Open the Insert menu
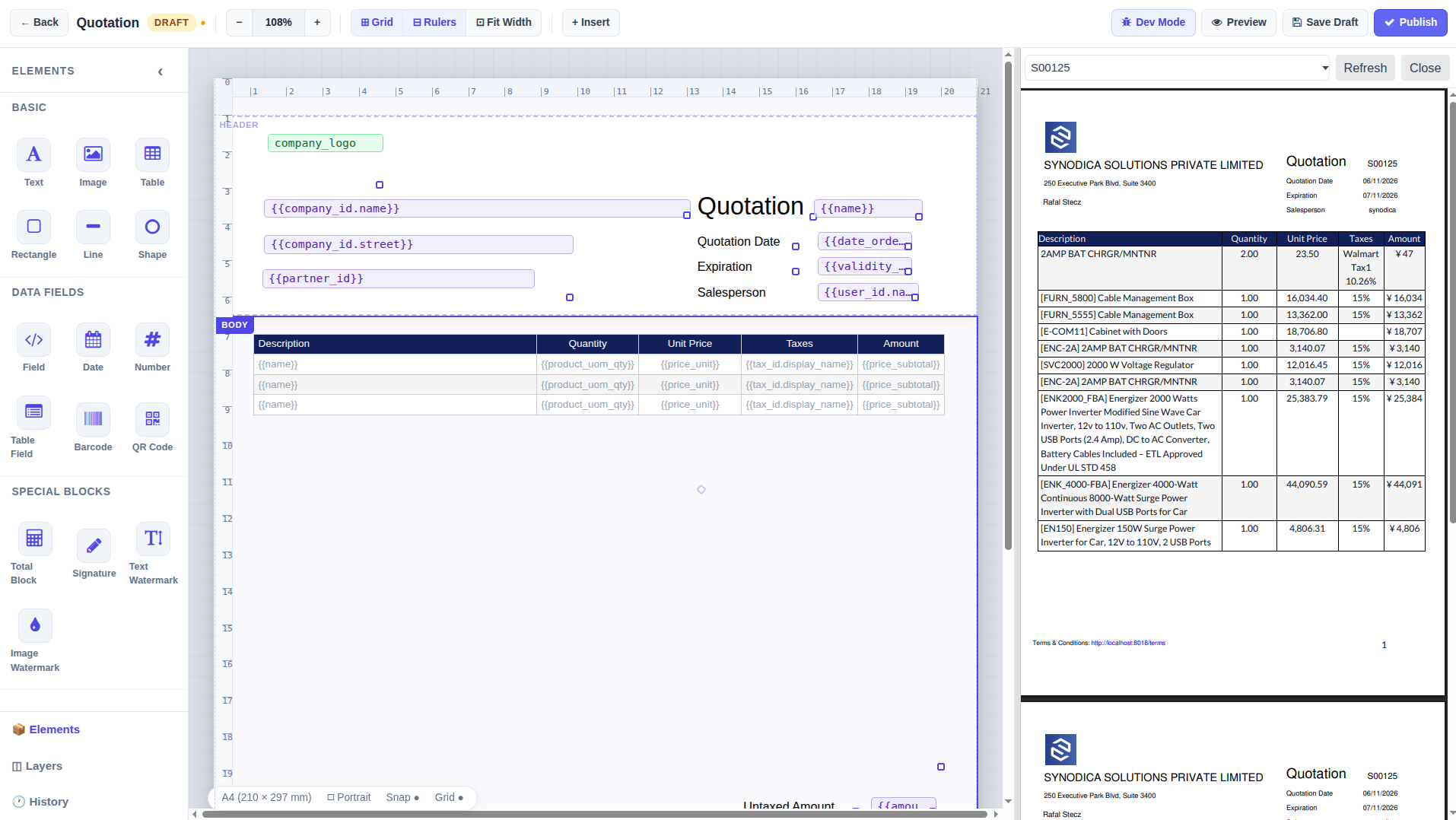This screenshot has height=820, width=1456. 590,23
